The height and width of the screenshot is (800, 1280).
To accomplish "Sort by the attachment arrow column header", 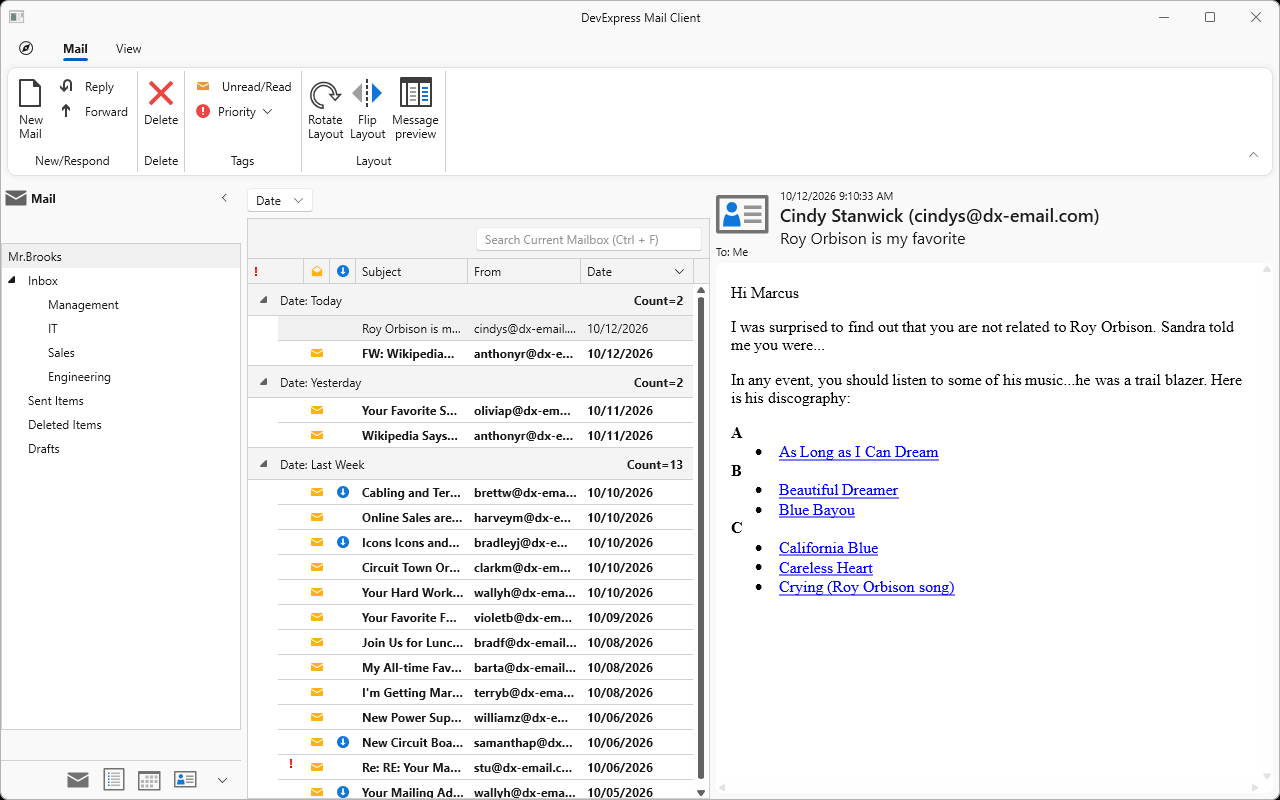I will coord(343,272).
